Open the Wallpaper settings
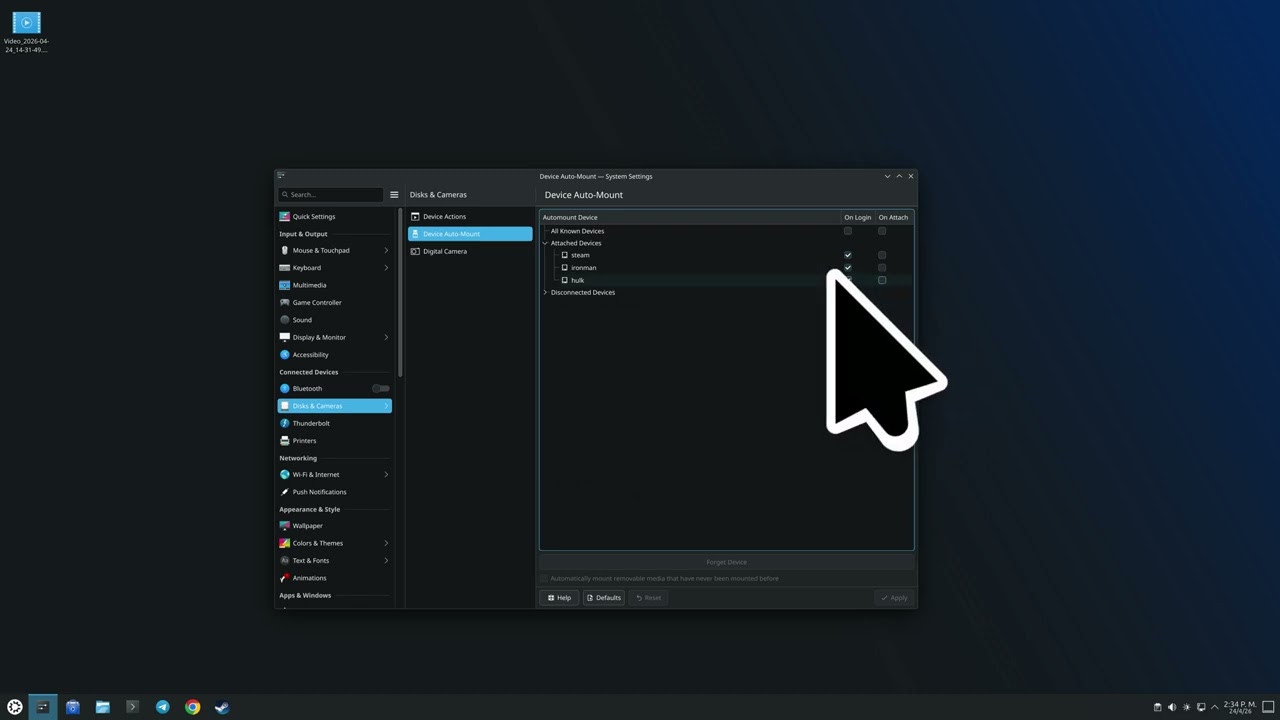Image resolution: width=1280 pixels, height=720 pixels. pyautogui.click(x=334, y=526)
